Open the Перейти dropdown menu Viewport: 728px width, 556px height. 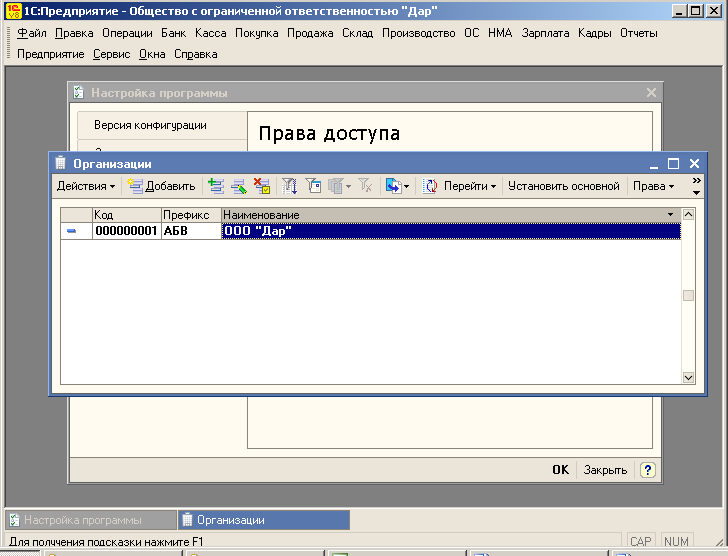(x=470, y=186)
